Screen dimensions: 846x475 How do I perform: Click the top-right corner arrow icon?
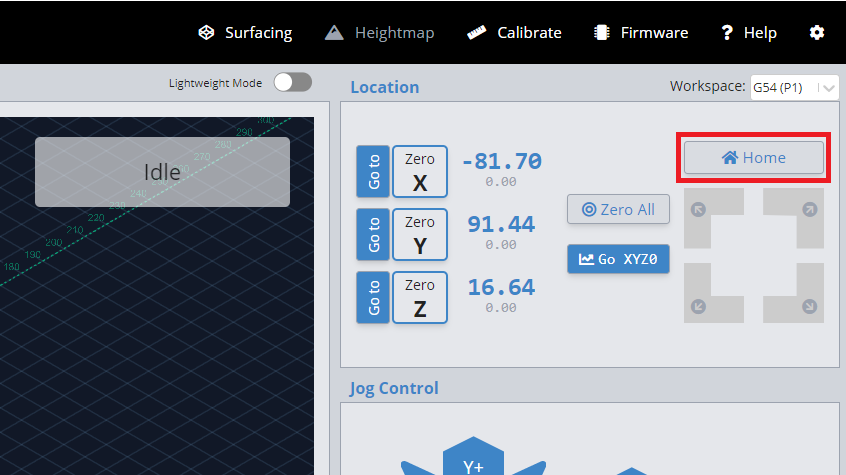pyautogui.click(x=809, y=209)
